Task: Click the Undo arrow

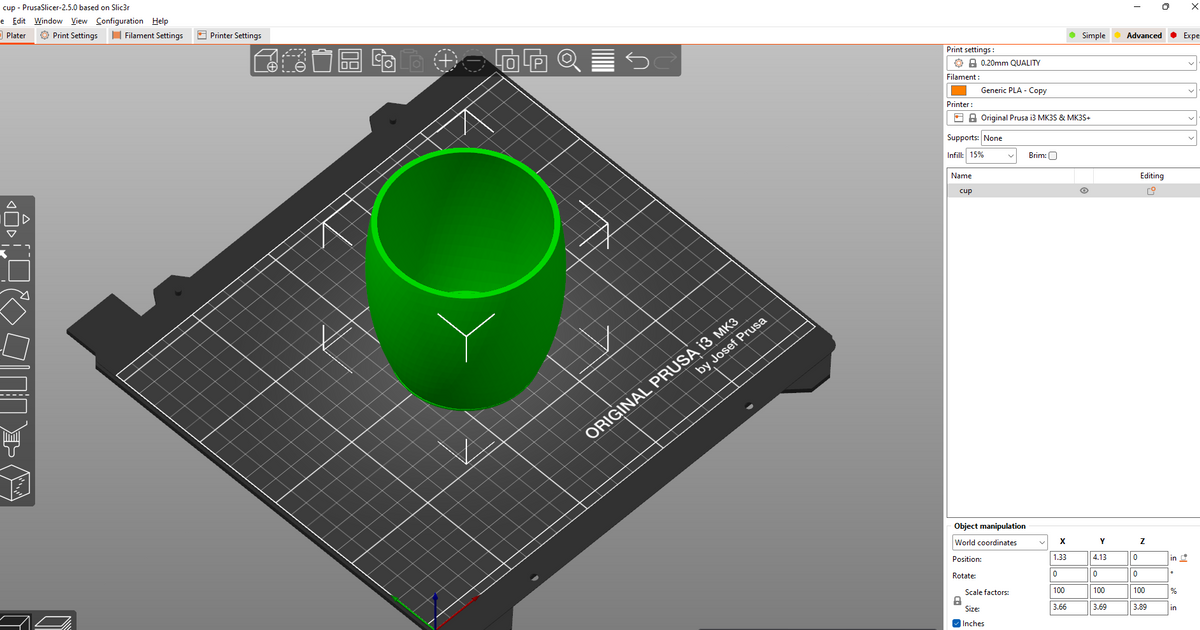Action: tap(636, 61)
